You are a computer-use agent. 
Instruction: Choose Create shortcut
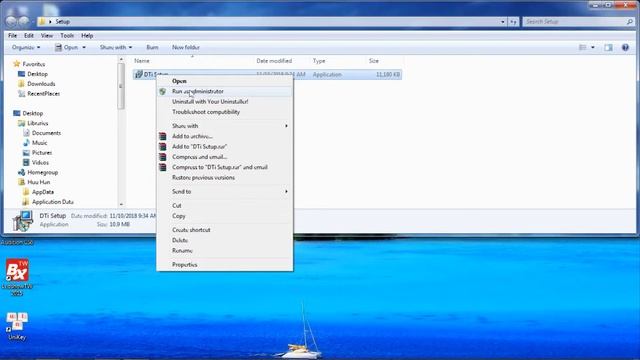225,230
